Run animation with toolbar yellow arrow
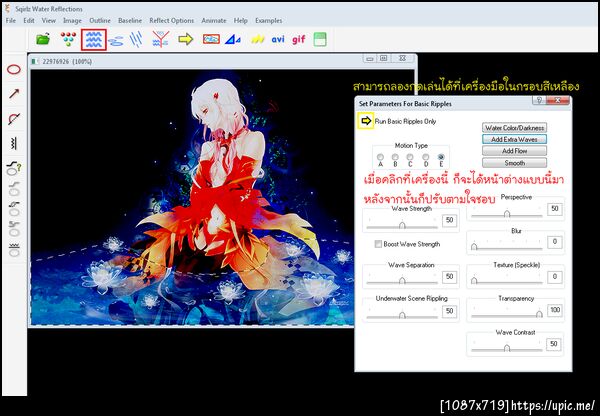The height and width of the screenshot is (416, 600). tap(186, 39)
